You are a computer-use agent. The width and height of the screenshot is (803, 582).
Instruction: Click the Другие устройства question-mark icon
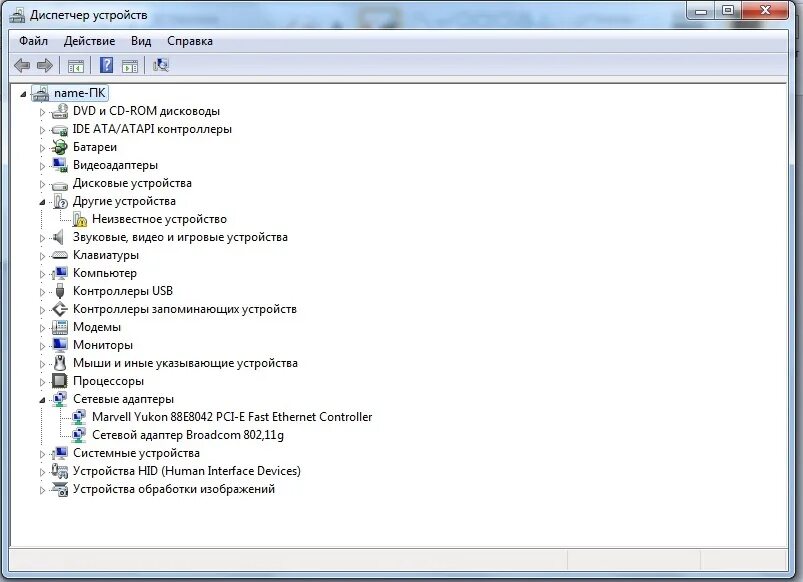60,201
